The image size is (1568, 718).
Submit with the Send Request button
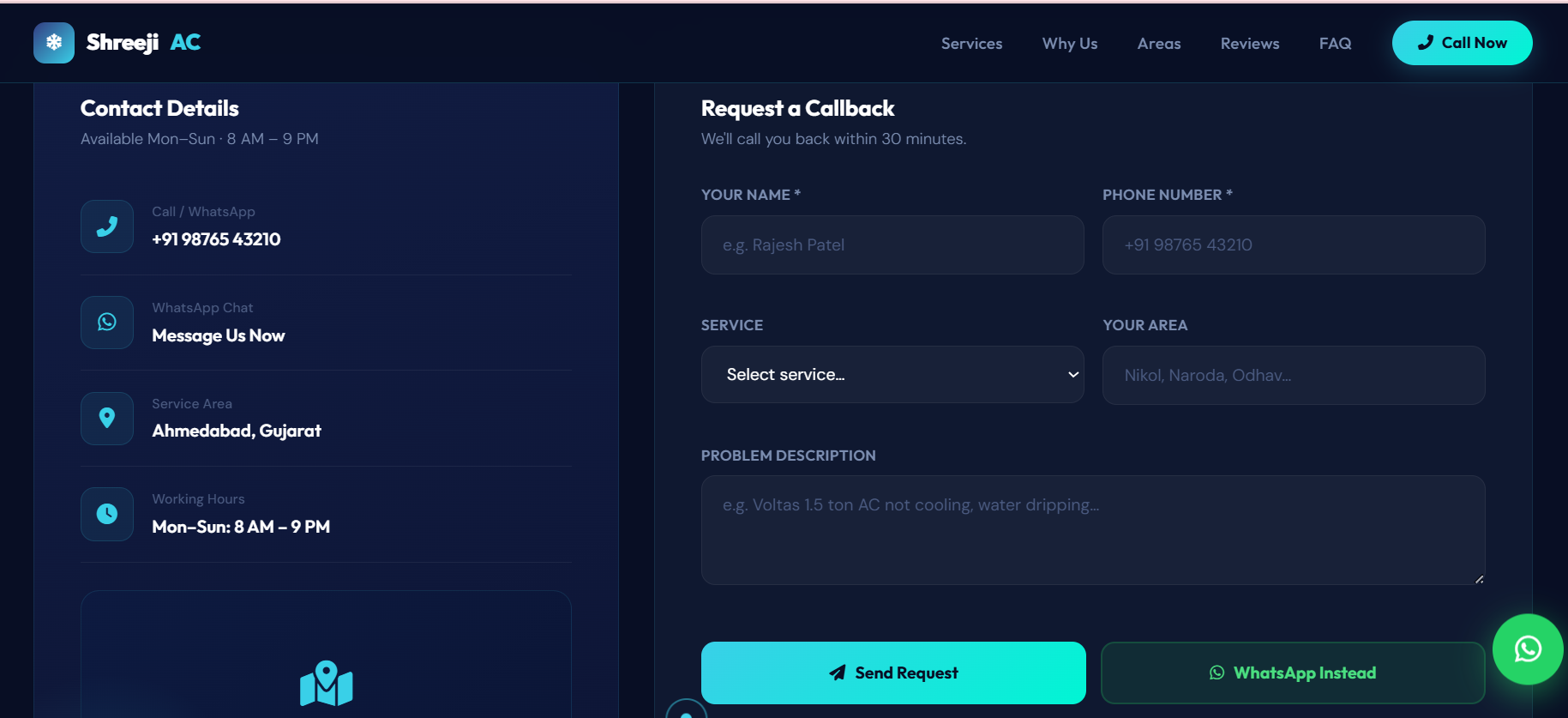(892, 673)
